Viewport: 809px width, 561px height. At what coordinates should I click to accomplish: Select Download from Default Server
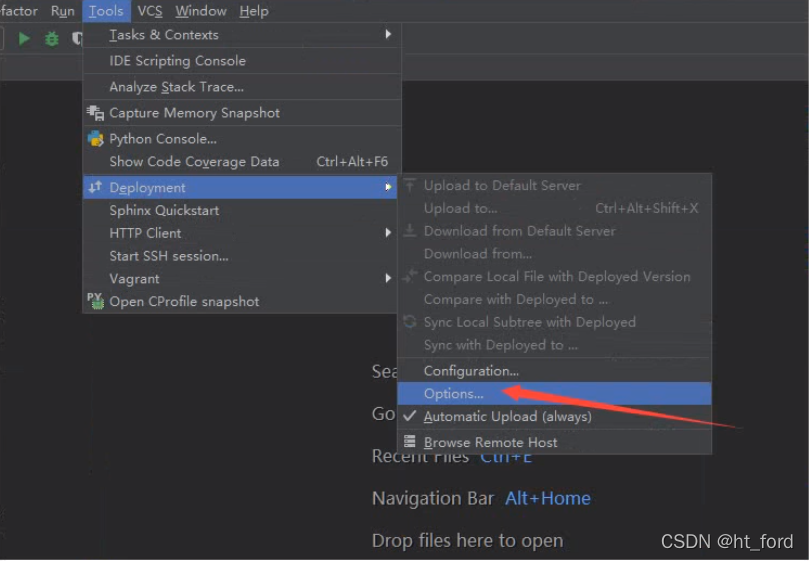pyautogui.click(x=555, y=231)
